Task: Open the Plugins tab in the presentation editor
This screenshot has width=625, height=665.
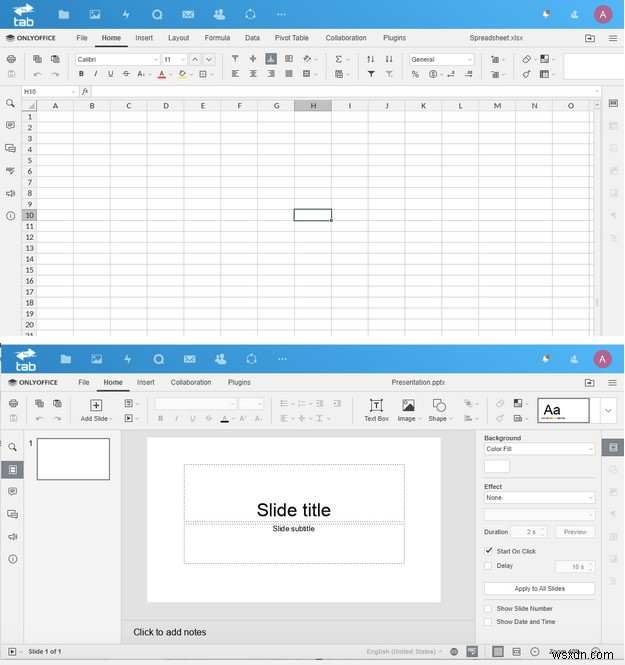Action: click(x=239, y=382)
